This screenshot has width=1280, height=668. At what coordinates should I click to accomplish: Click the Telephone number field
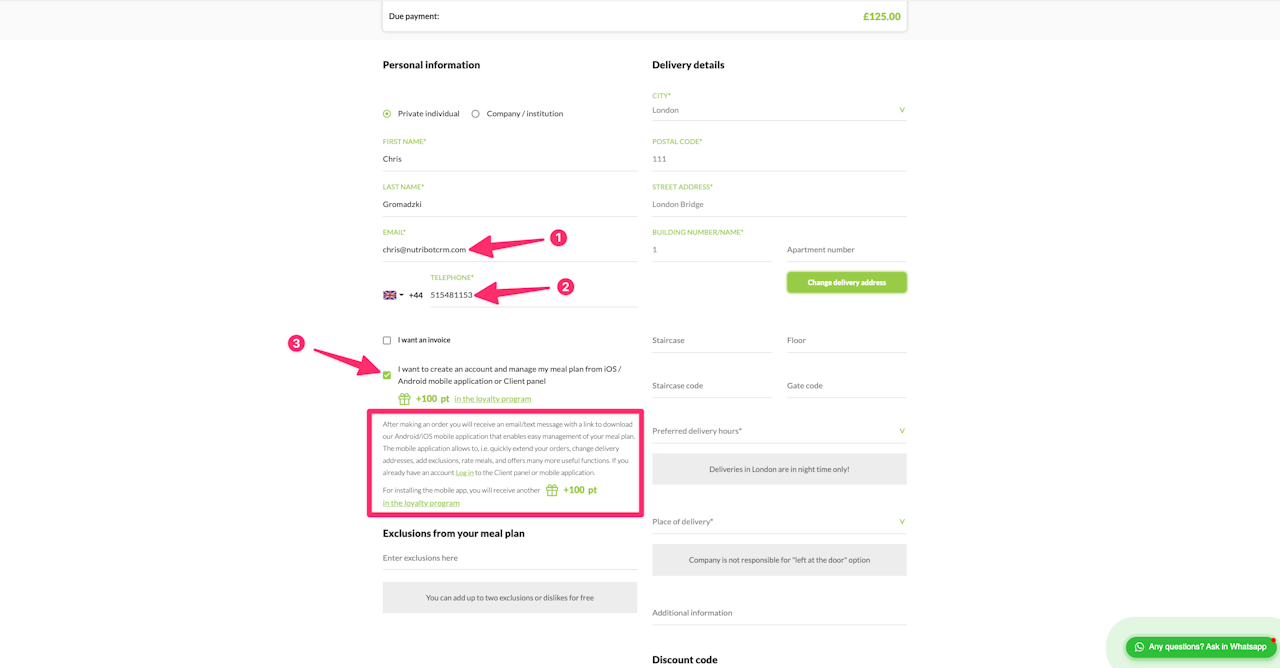532,295
